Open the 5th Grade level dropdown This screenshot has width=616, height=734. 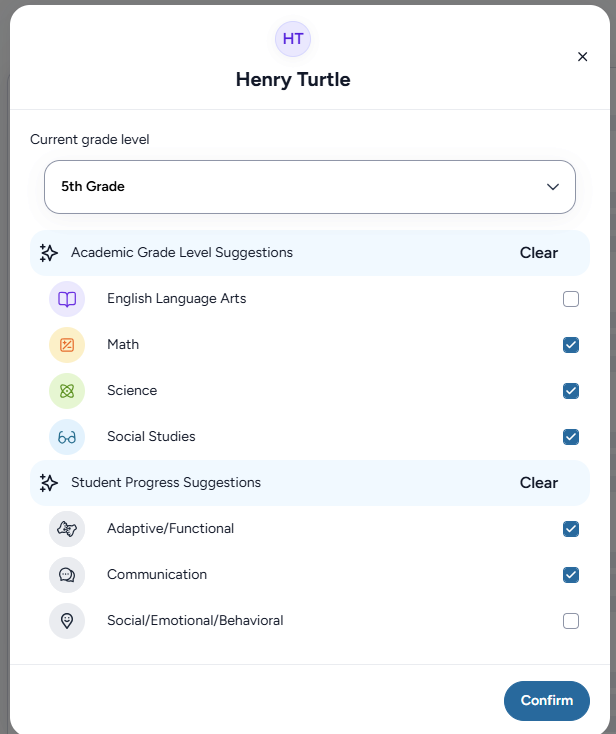coord(310,187)
